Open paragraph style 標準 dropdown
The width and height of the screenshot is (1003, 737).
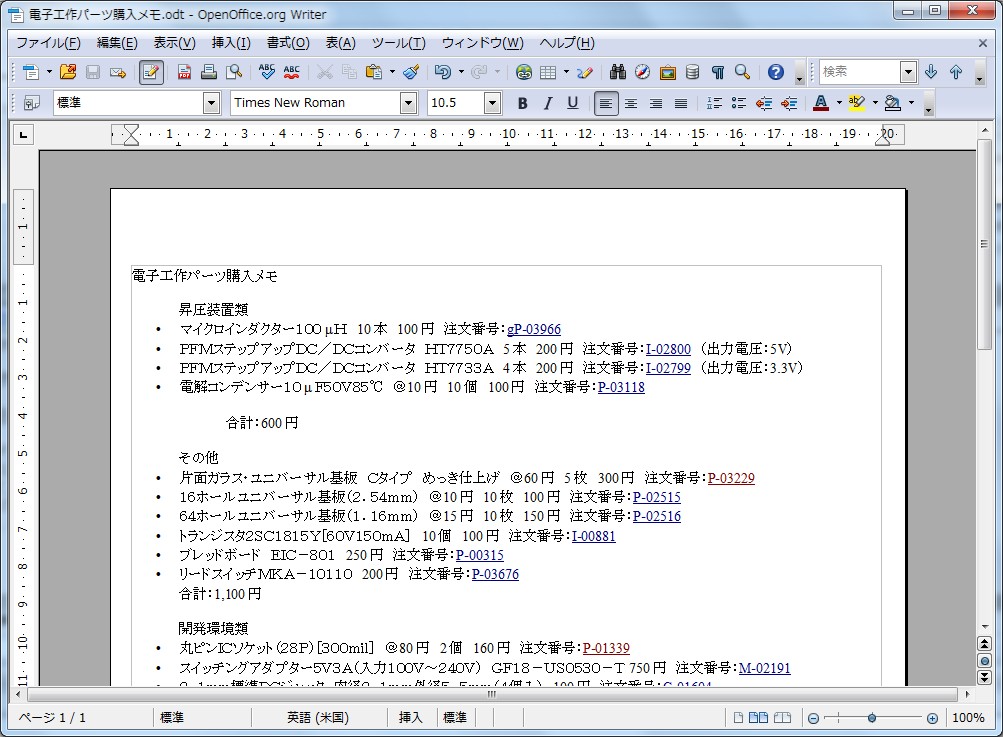point(212,103)
